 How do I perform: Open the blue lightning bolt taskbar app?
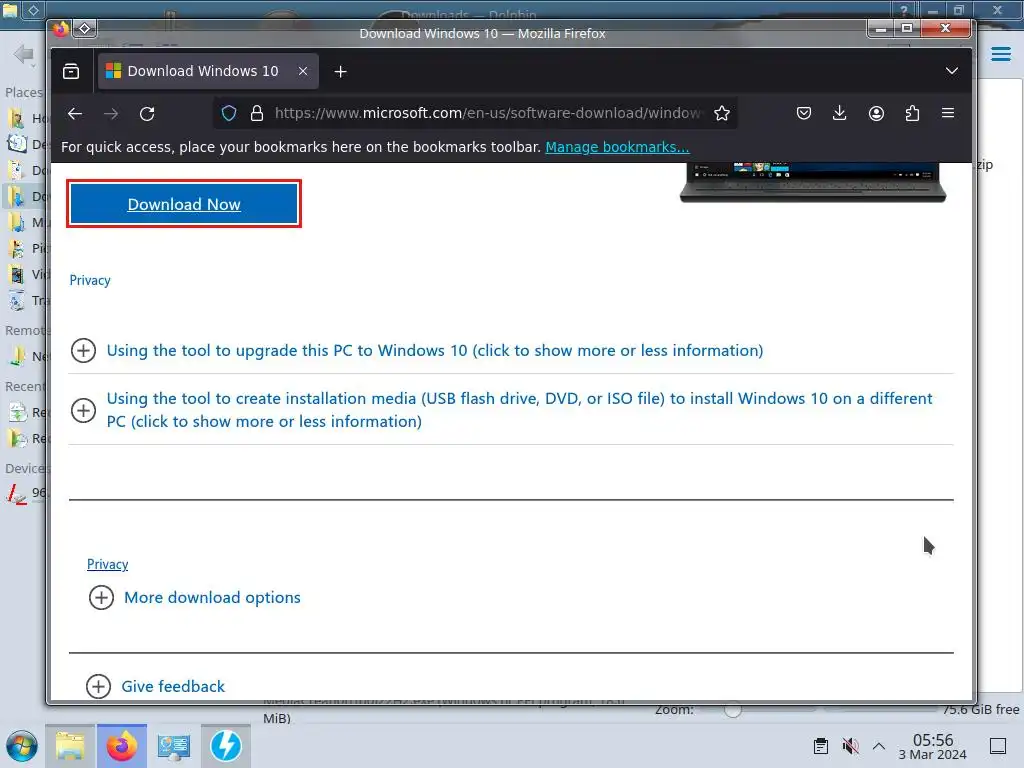click(x=226, y=746)
